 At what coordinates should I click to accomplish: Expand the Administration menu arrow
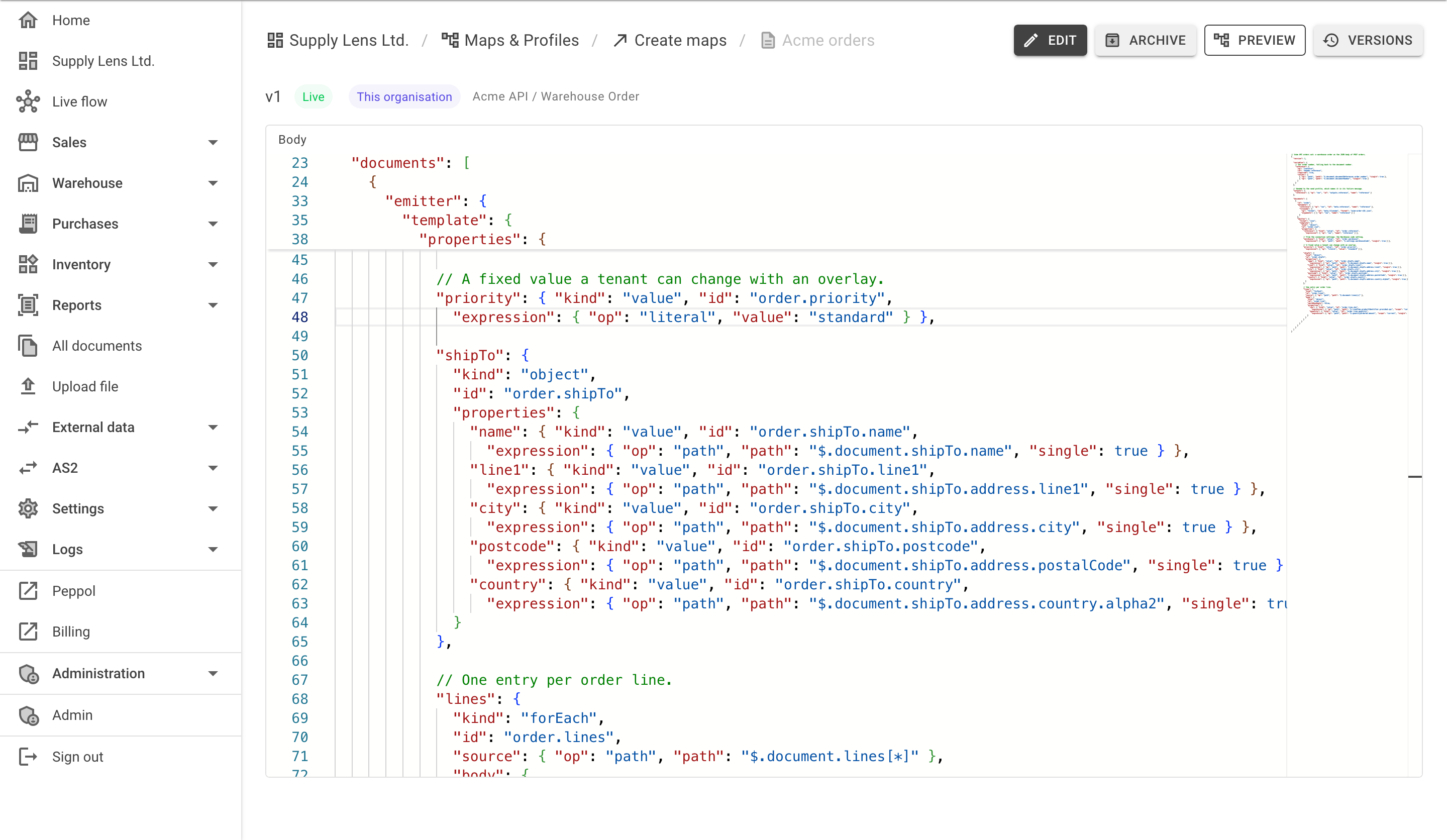213,674
